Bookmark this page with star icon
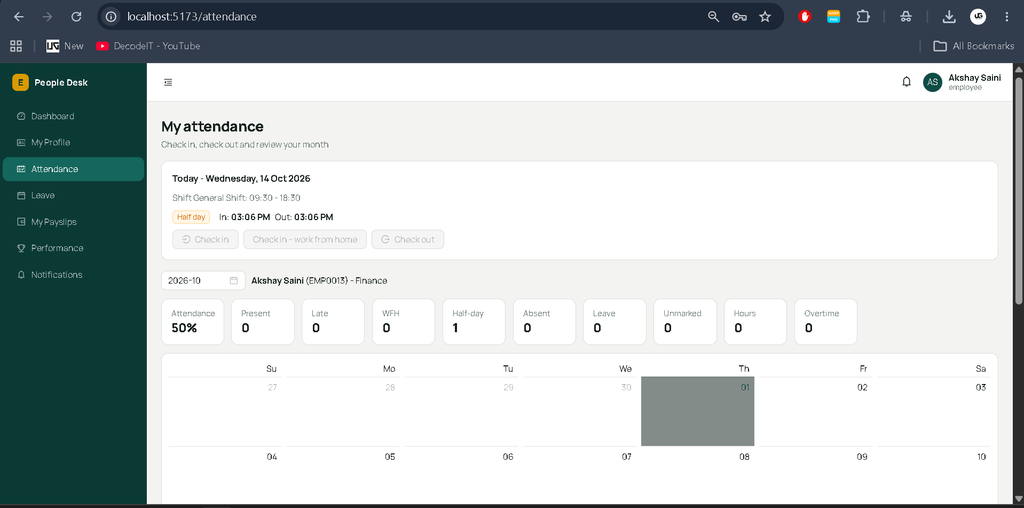The image size is (1024, 508). coord(765,17)
